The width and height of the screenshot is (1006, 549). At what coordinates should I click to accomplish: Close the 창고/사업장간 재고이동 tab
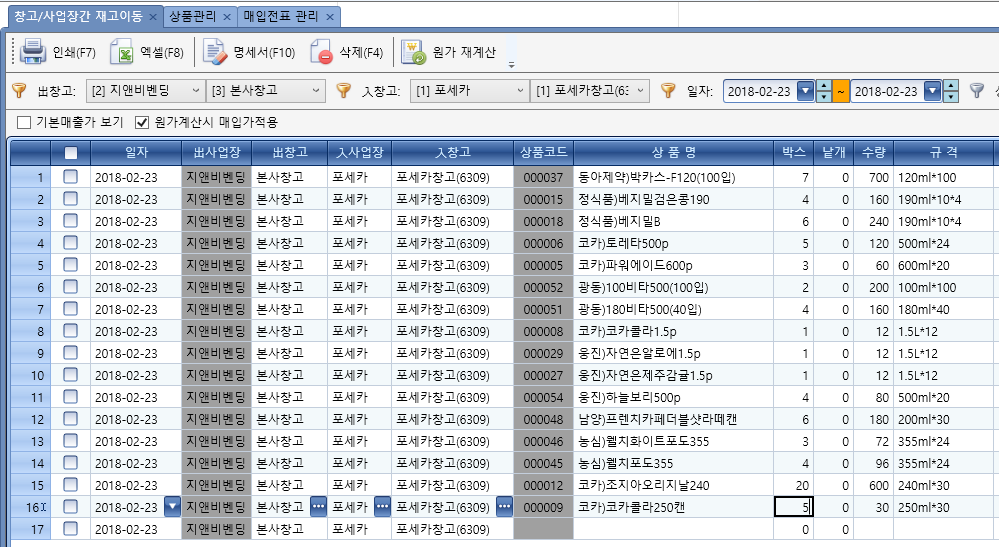153,17
